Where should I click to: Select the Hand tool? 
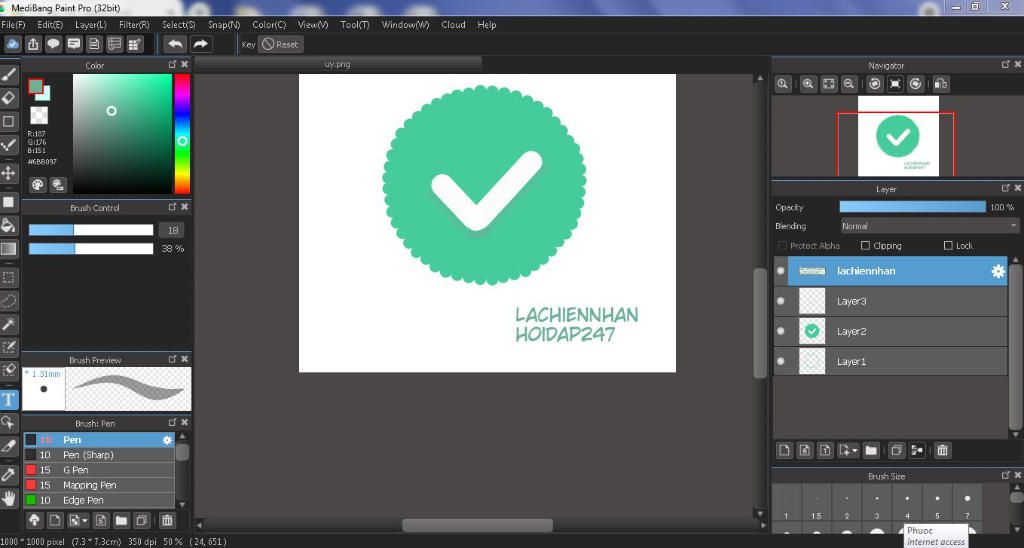[x=8, y=498]
